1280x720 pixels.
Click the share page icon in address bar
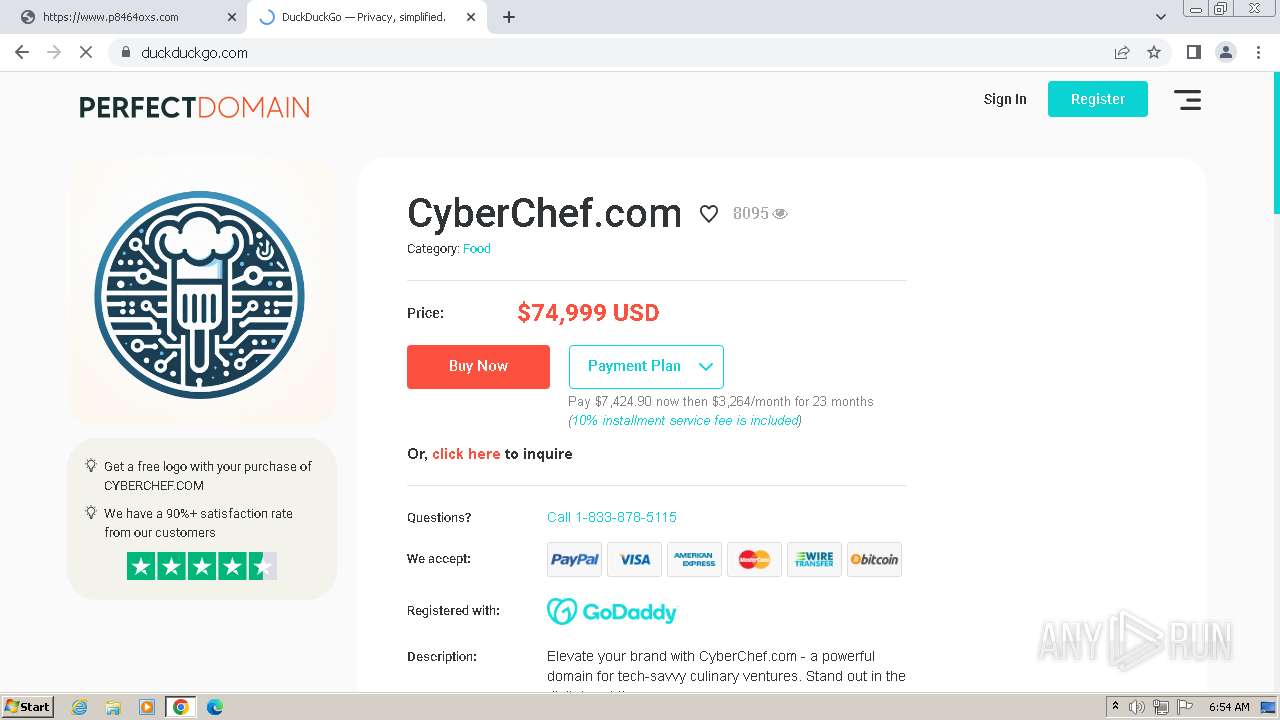click(1122, 52)
